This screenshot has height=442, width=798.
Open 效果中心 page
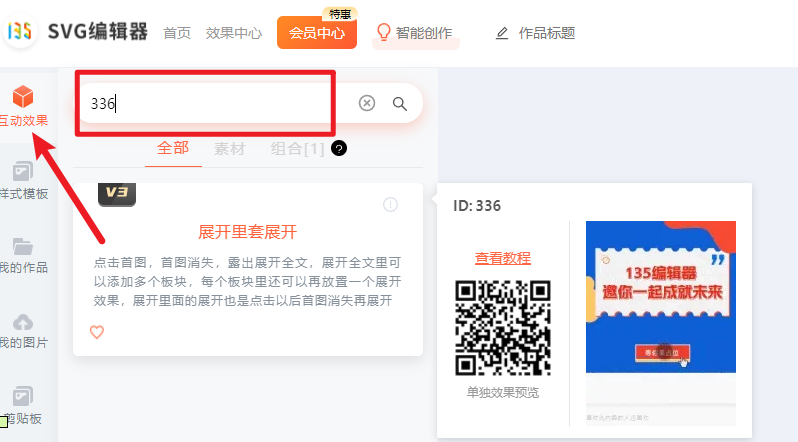click(234, 34)
